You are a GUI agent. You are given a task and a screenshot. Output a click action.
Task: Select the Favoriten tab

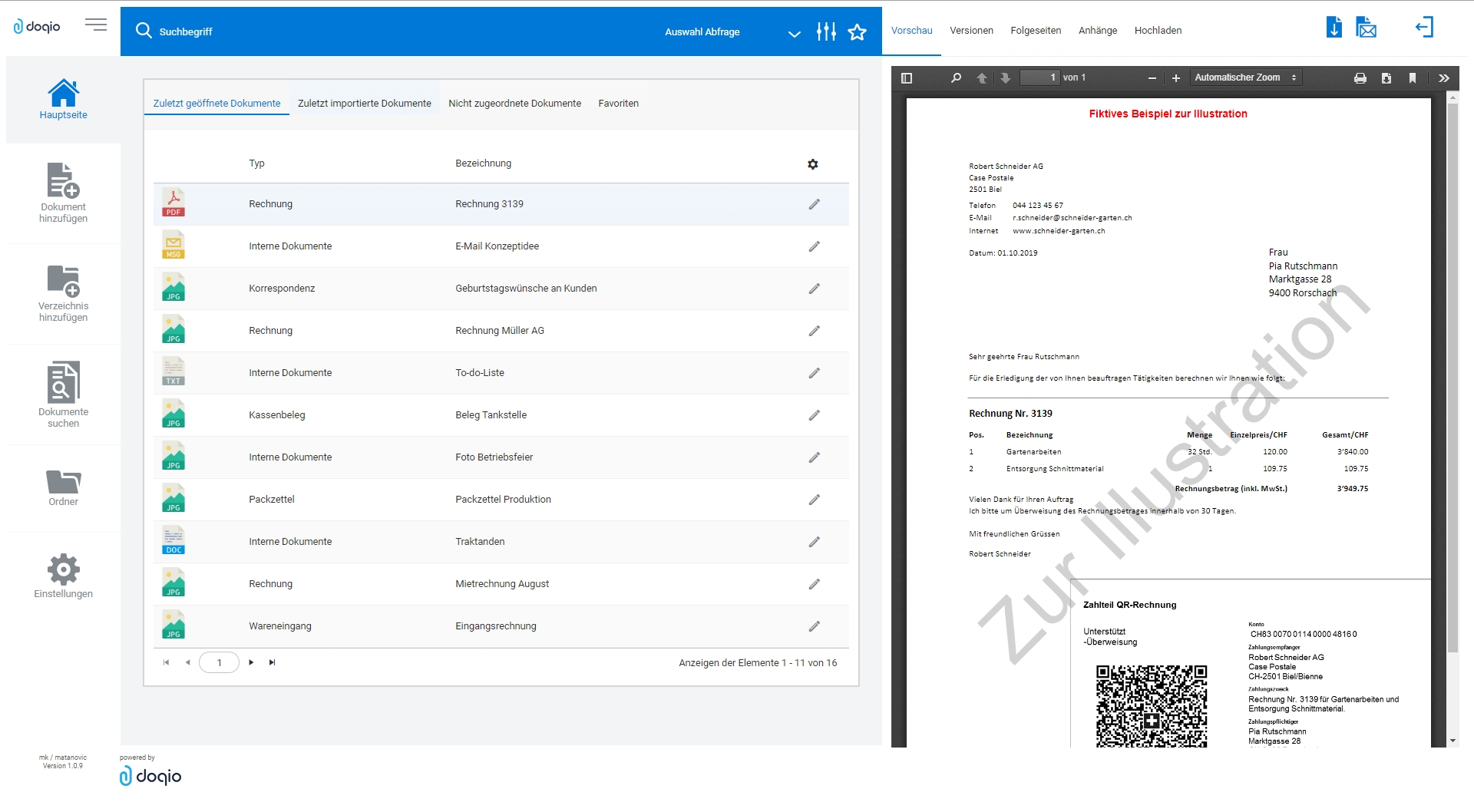point(618,104)
